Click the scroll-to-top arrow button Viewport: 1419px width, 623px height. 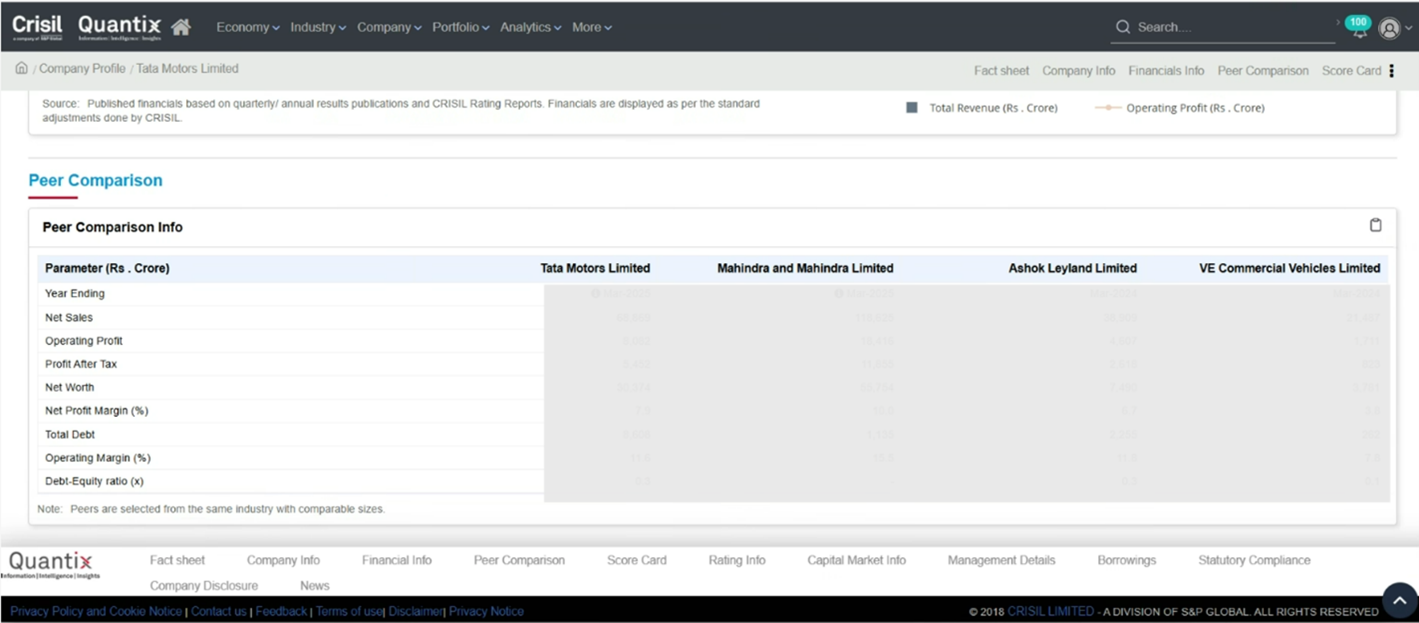pos(1399,600)
